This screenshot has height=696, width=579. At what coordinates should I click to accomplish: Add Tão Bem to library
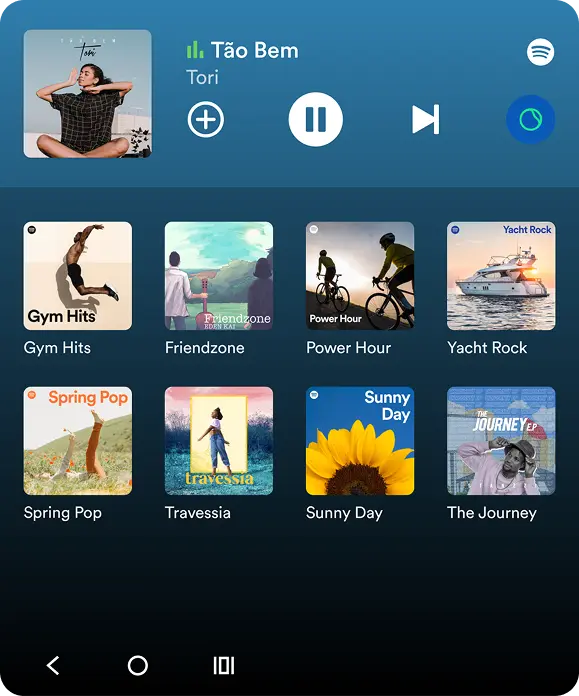(x=206, y=119)
